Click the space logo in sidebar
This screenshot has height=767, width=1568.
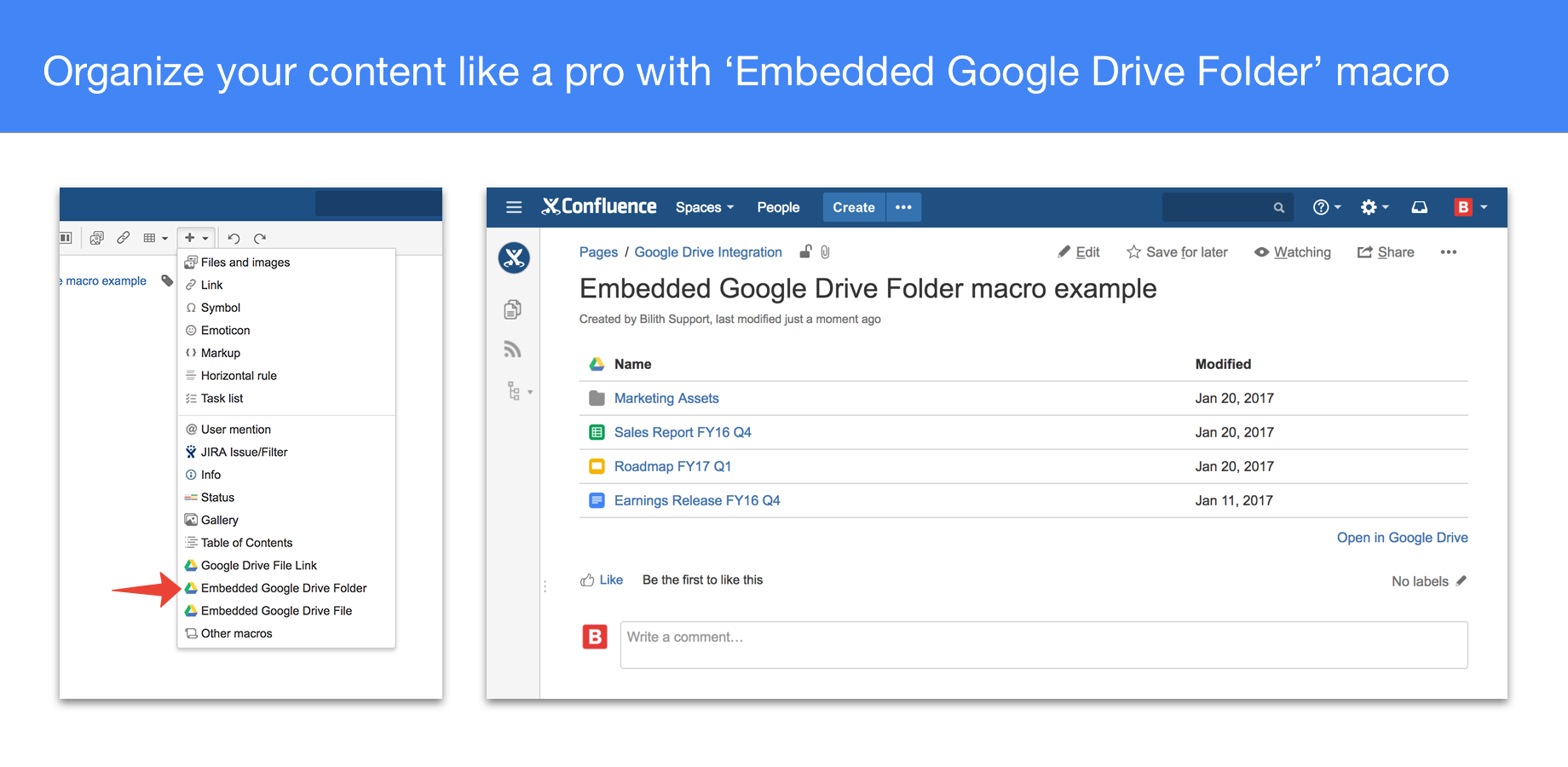coord(514,257)
